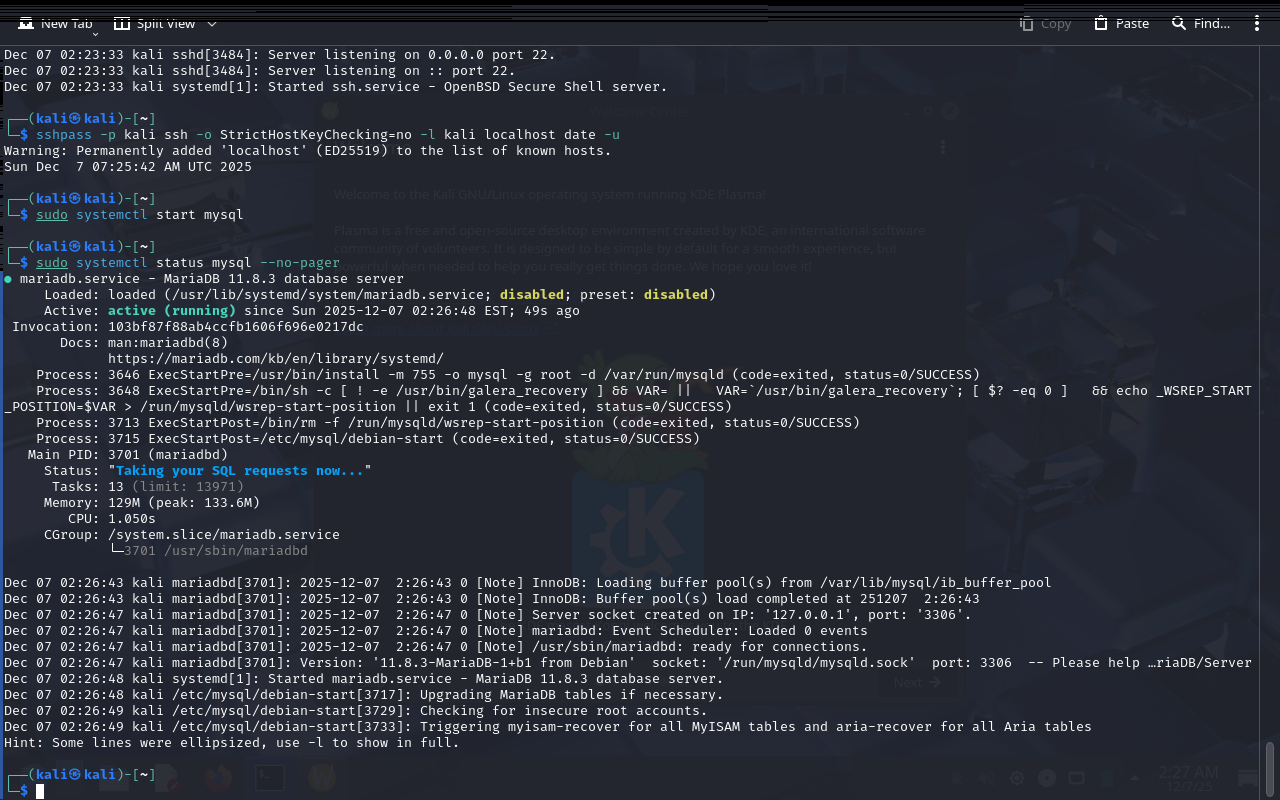Click at the bottom shell prompt cursor
Image resolution: width=1280 pixels, height=800 pixels.
pos(40,791)
